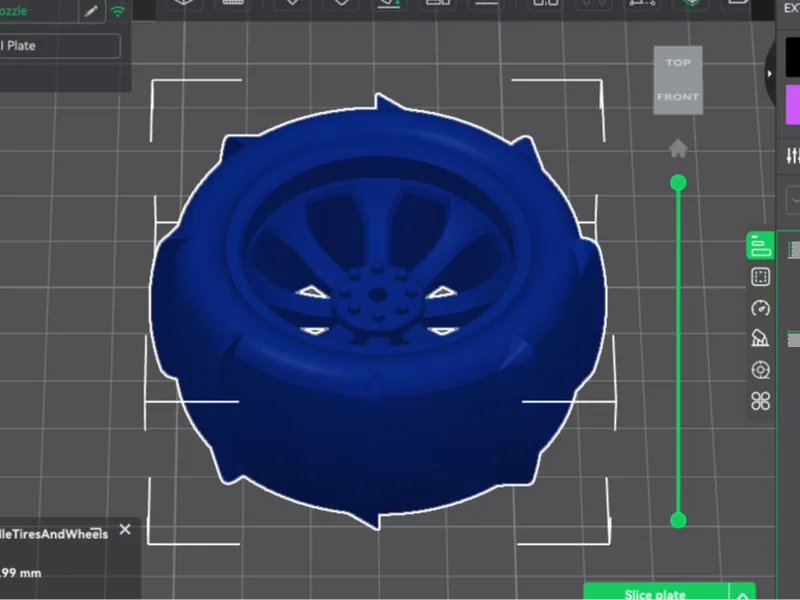This screenshot has height=600, width=800.
Task: Click the sliders settings icon in the right panel
Action: 792,156
